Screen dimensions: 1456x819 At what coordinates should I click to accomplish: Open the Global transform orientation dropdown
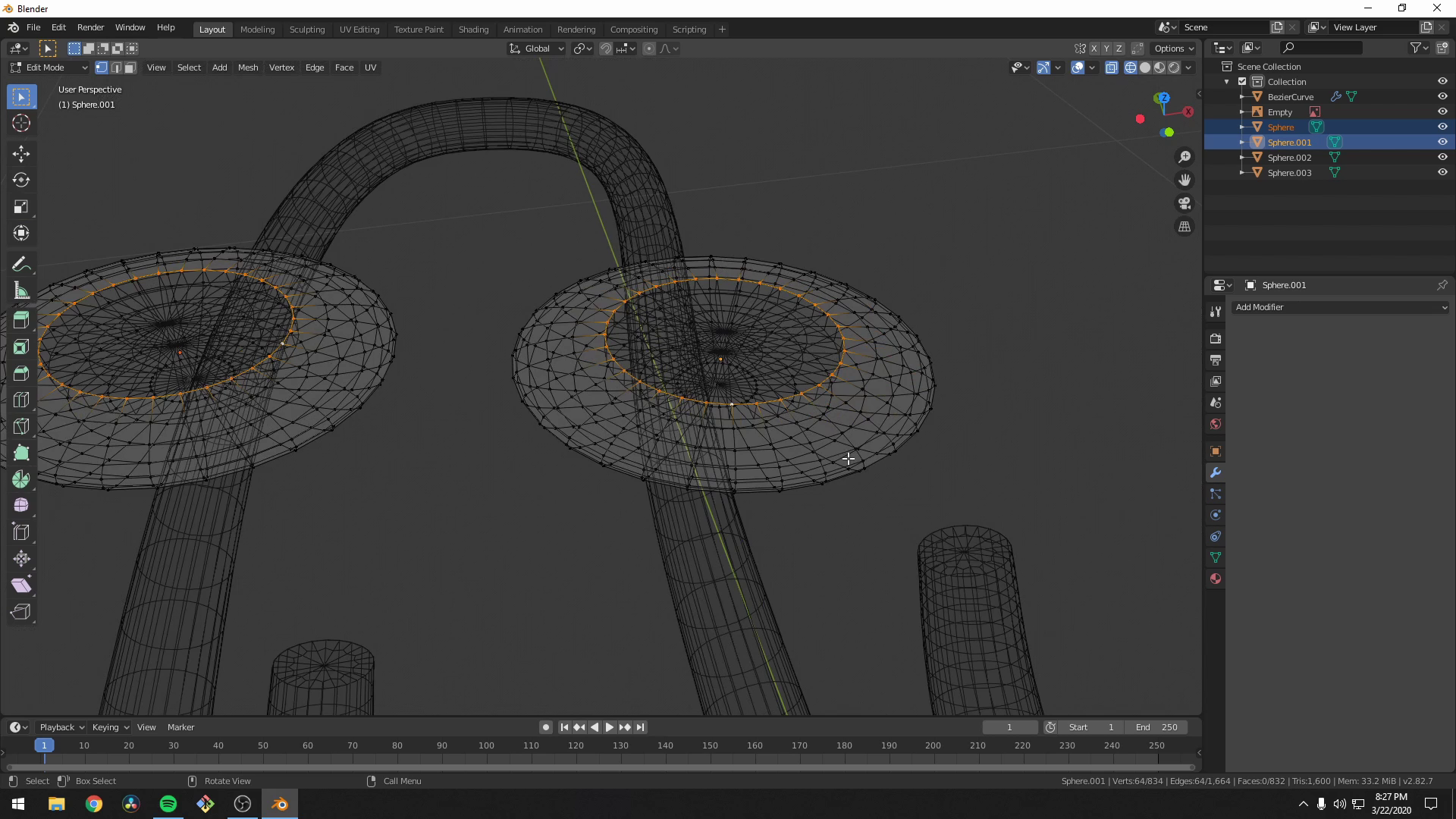535,48
